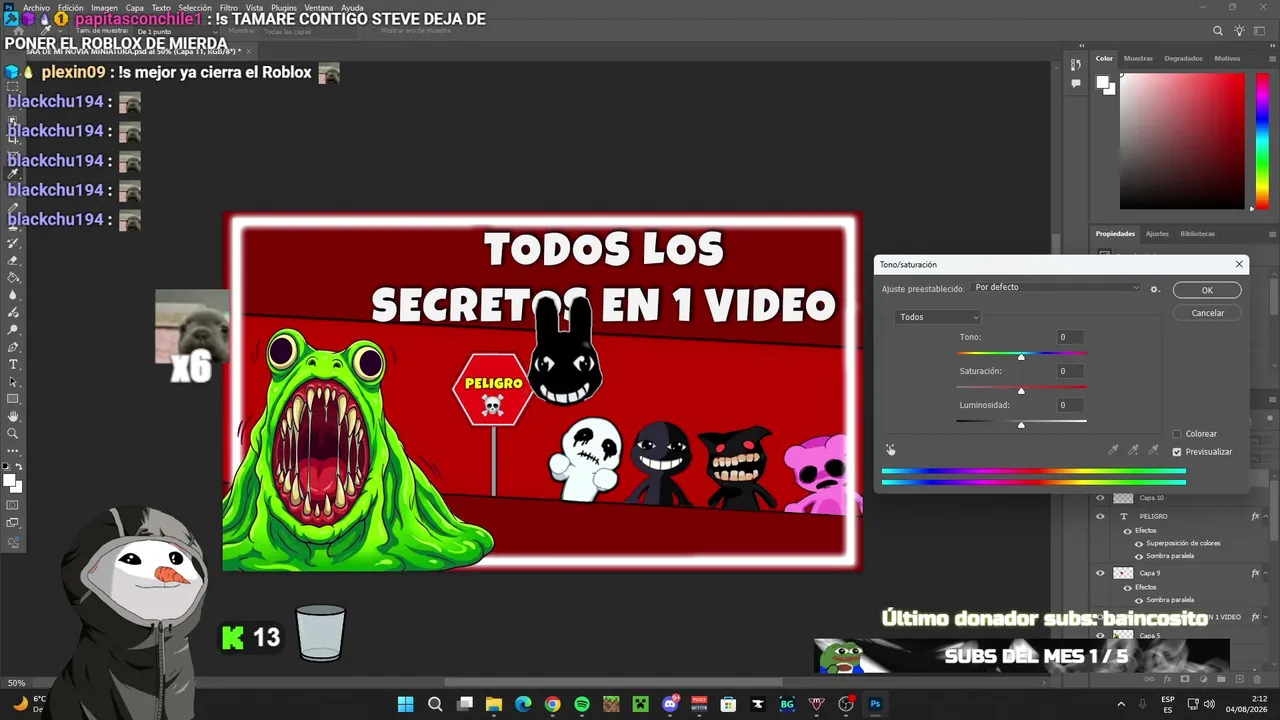Click the Hue/Saturation targeted adjustment hand tool
The image size is (1280, 720).
(890, 450)
